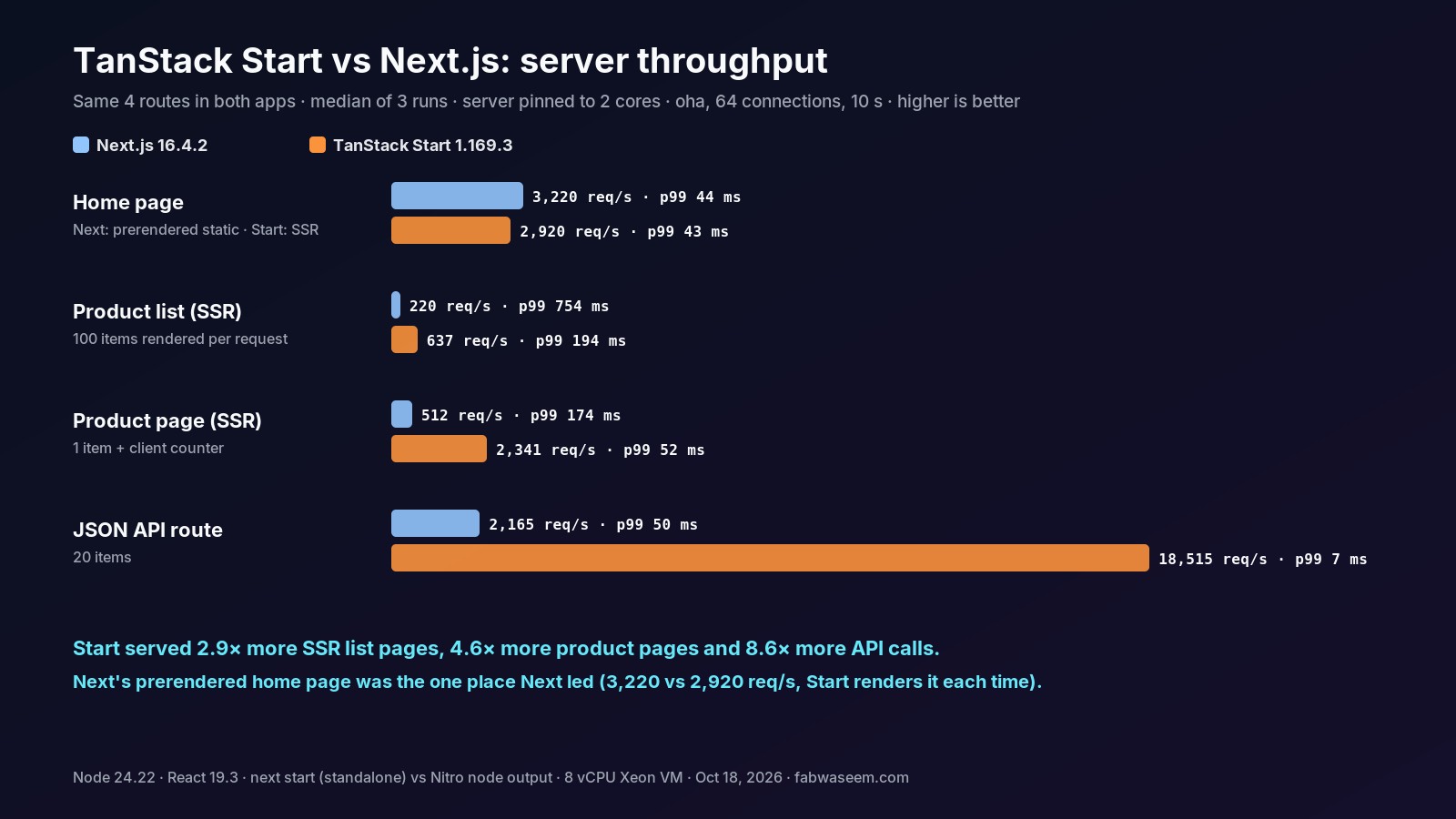Click the orange Product list bar
The height and width of the screenshot is (819, 1456).
tap(404, 339)
